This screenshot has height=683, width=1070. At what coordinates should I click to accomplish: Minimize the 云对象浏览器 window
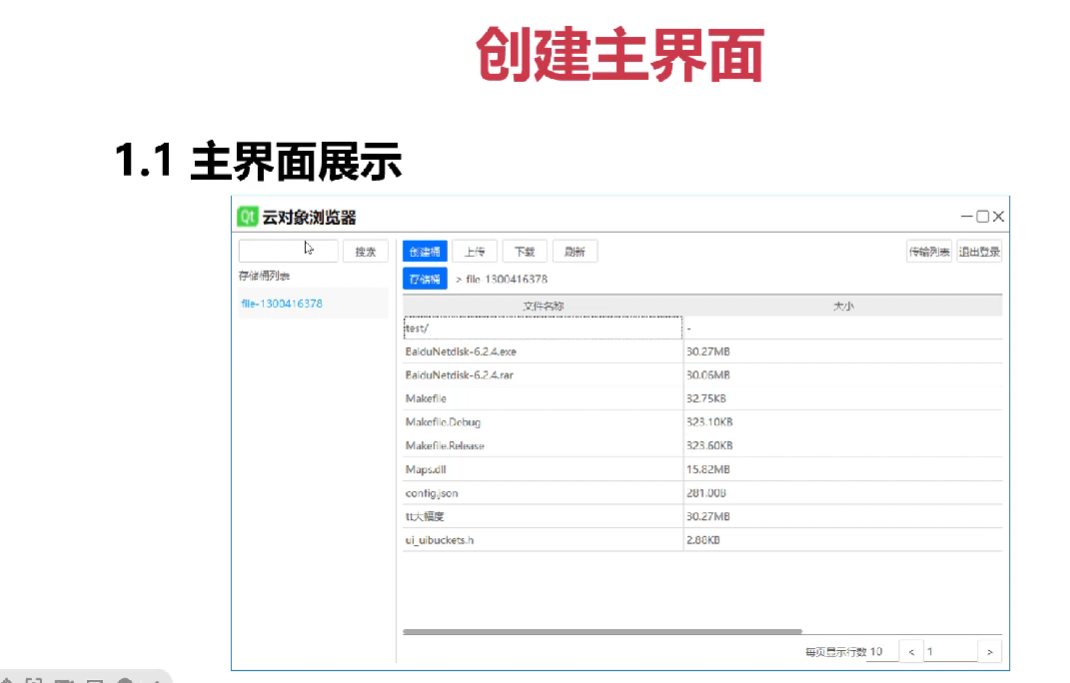click(x=966, y=216)
